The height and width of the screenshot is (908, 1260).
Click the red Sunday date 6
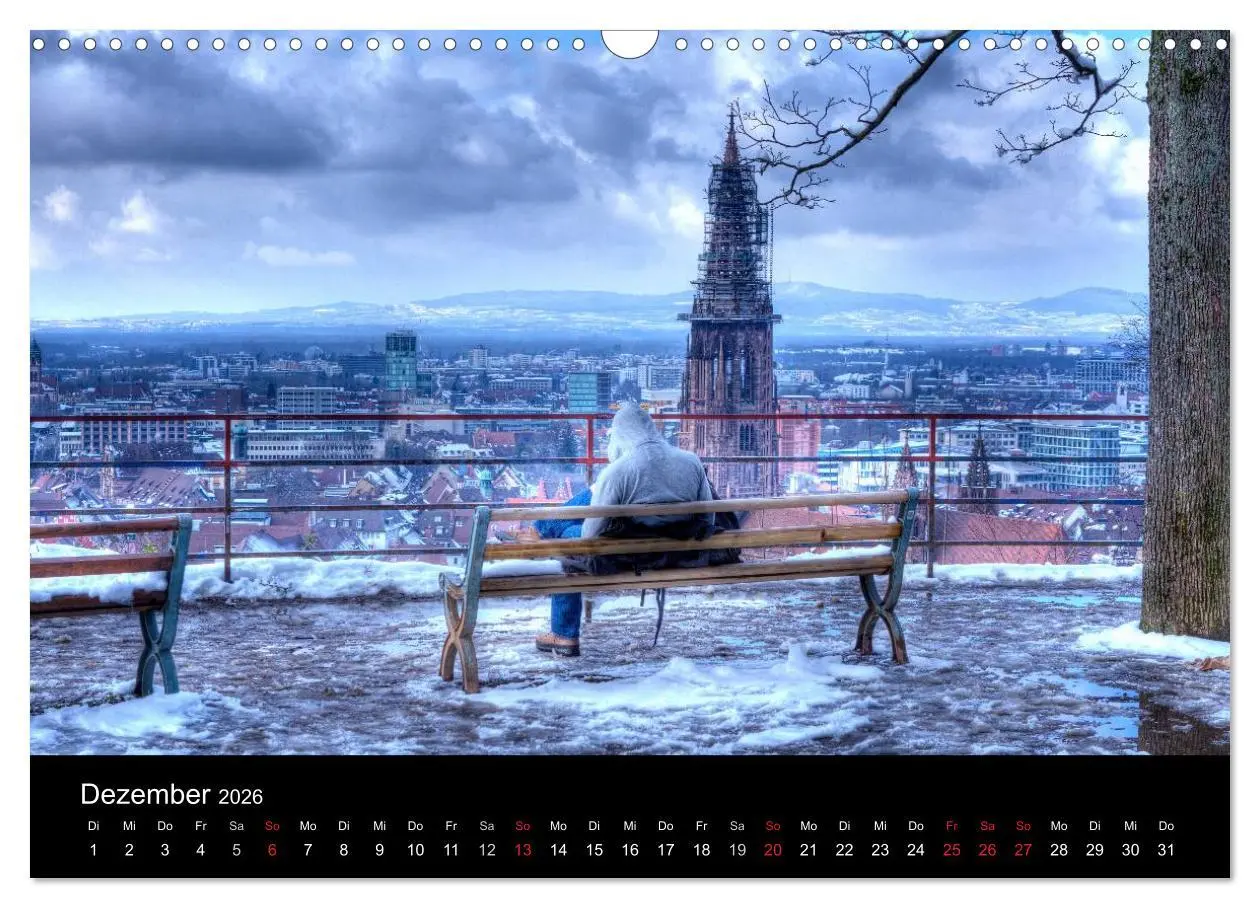272,850
